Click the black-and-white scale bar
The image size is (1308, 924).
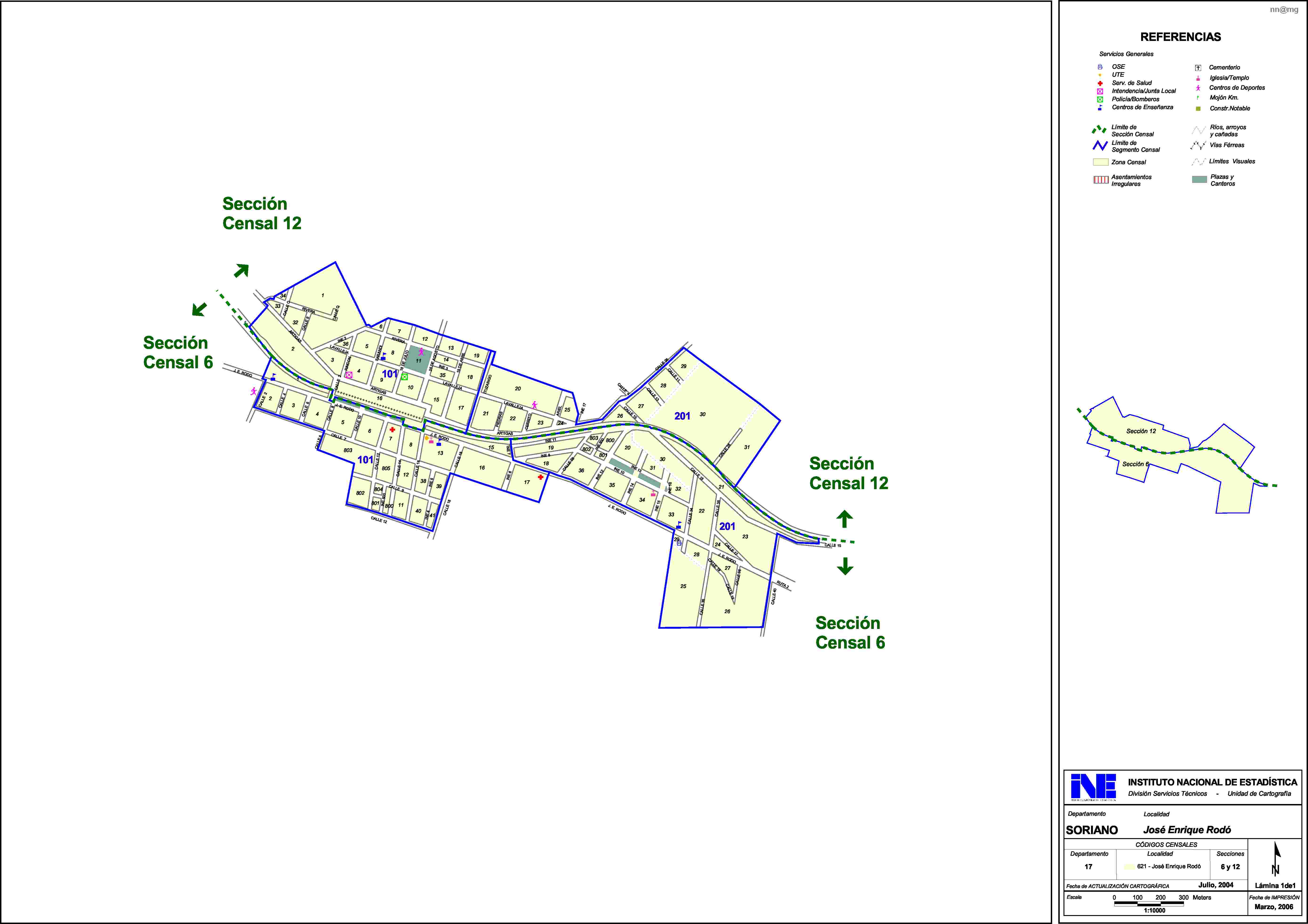click(x=1149, y=904)
